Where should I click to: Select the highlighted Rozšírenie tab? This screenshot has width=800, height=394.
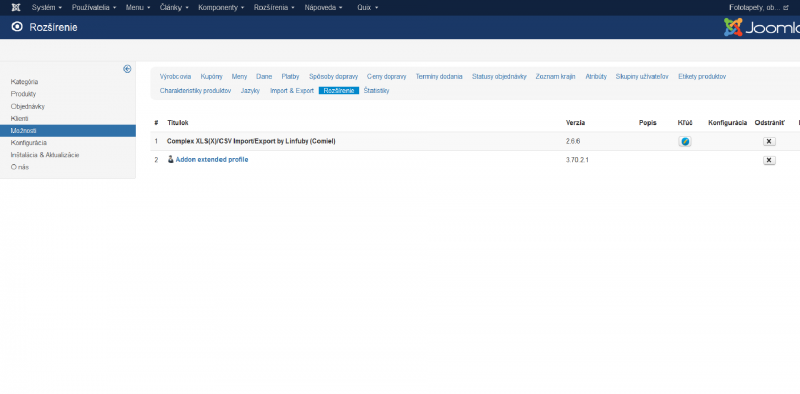339,90
